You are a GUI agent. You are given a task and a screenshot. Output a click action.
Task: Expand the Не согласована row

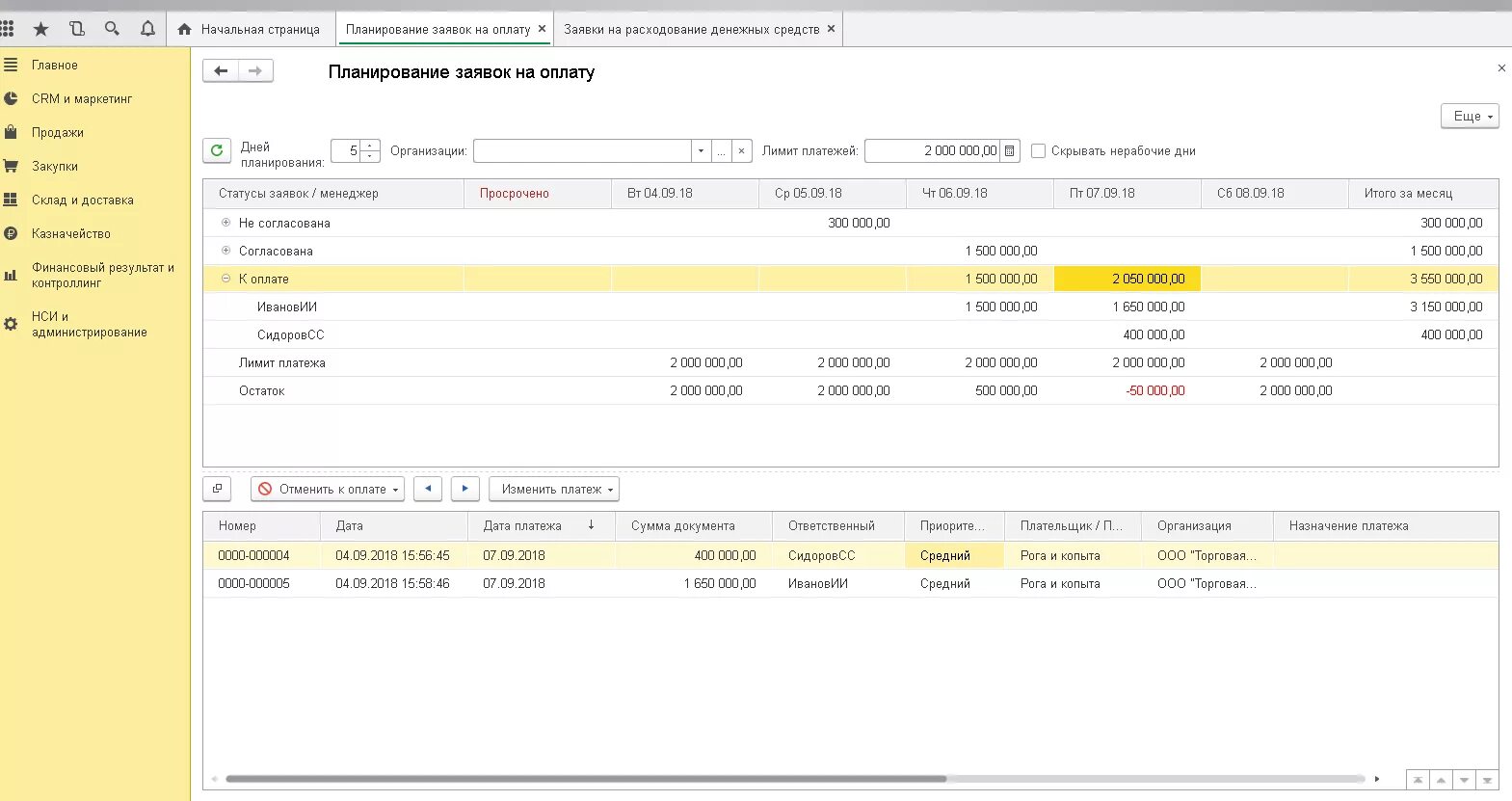[x=226, y=223]
